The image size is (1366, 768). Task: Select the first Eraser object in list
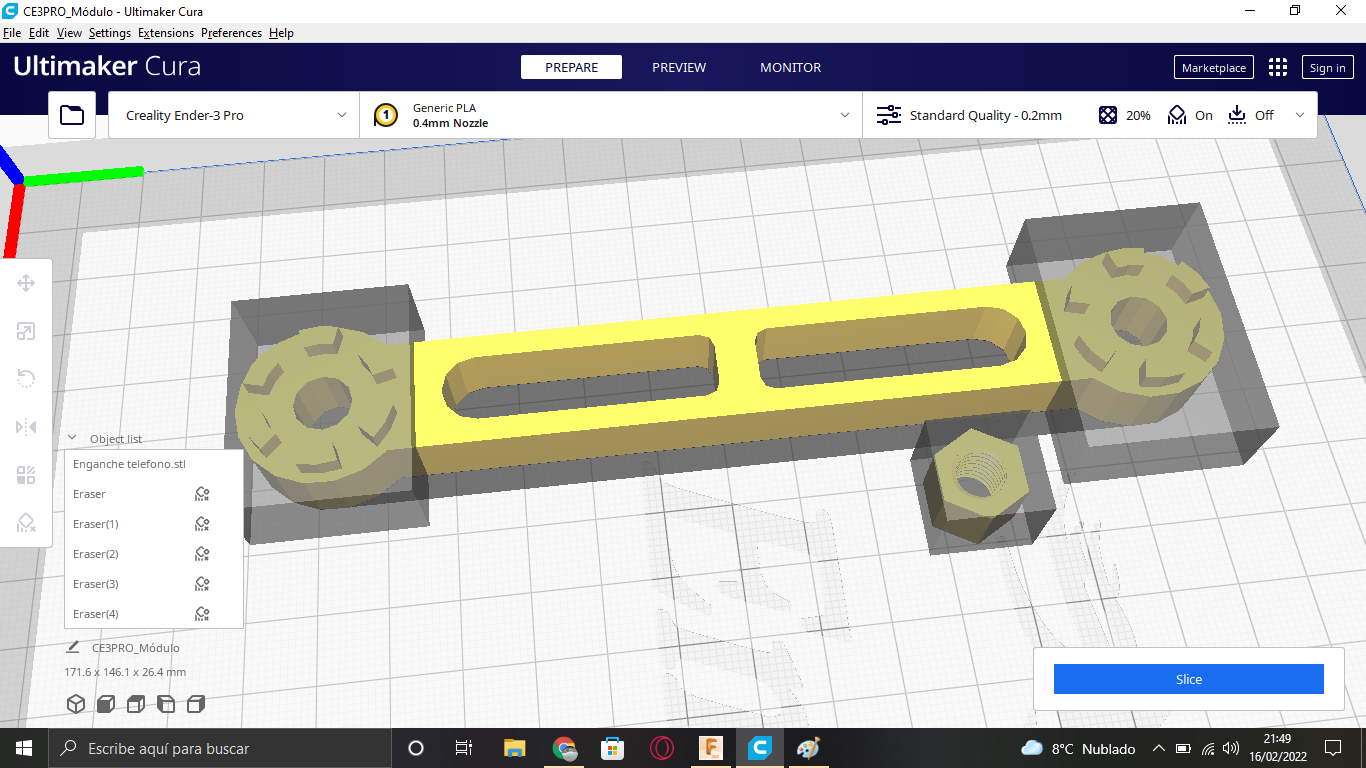(154, 494)
